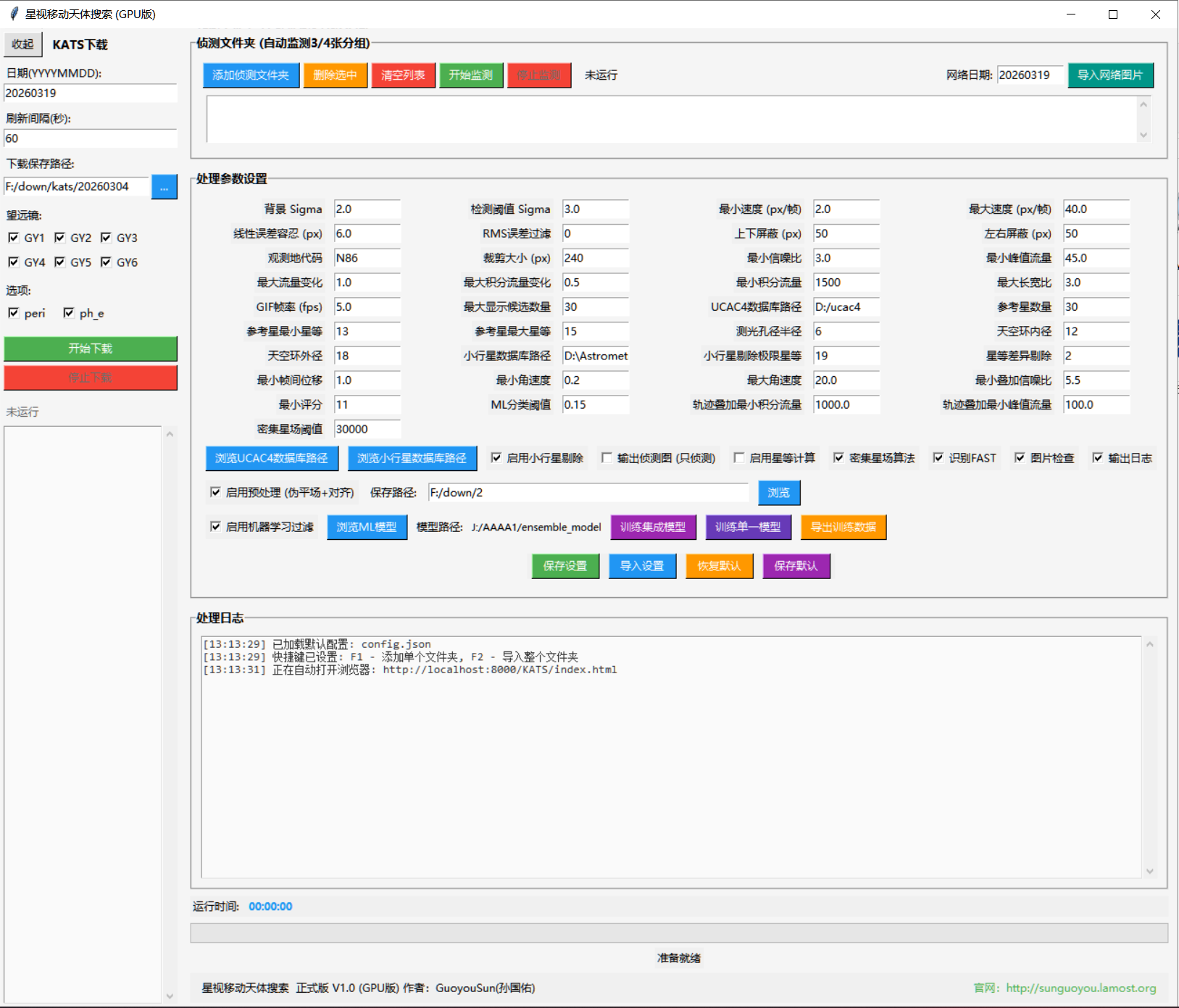Click the green 保存设置 button

(x=565, y=566)
